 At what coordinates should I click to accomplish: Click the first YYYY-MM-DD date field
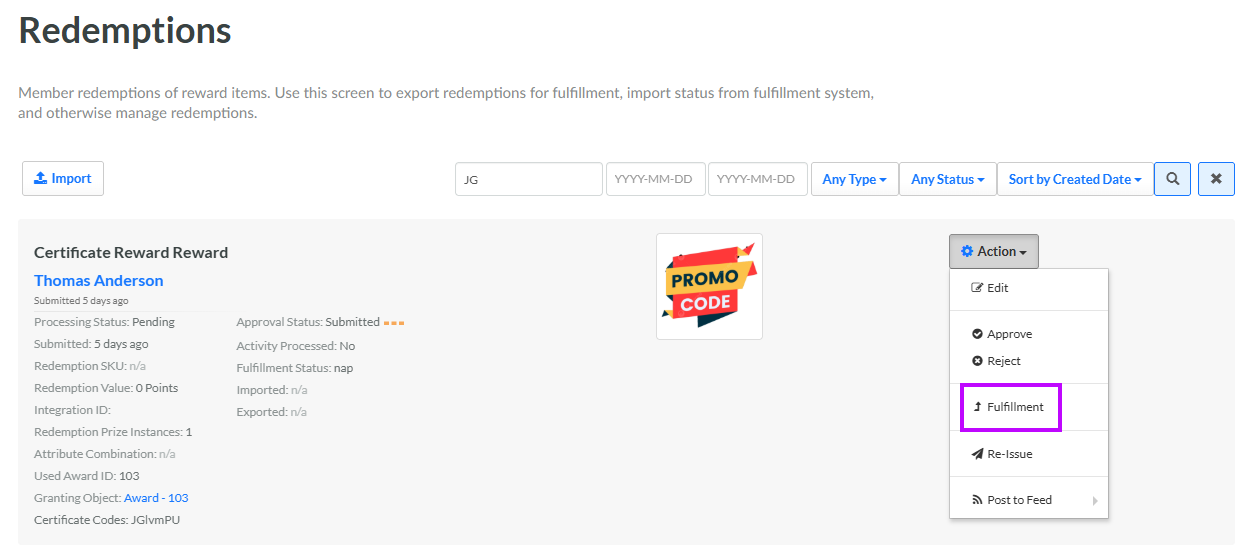655,179
